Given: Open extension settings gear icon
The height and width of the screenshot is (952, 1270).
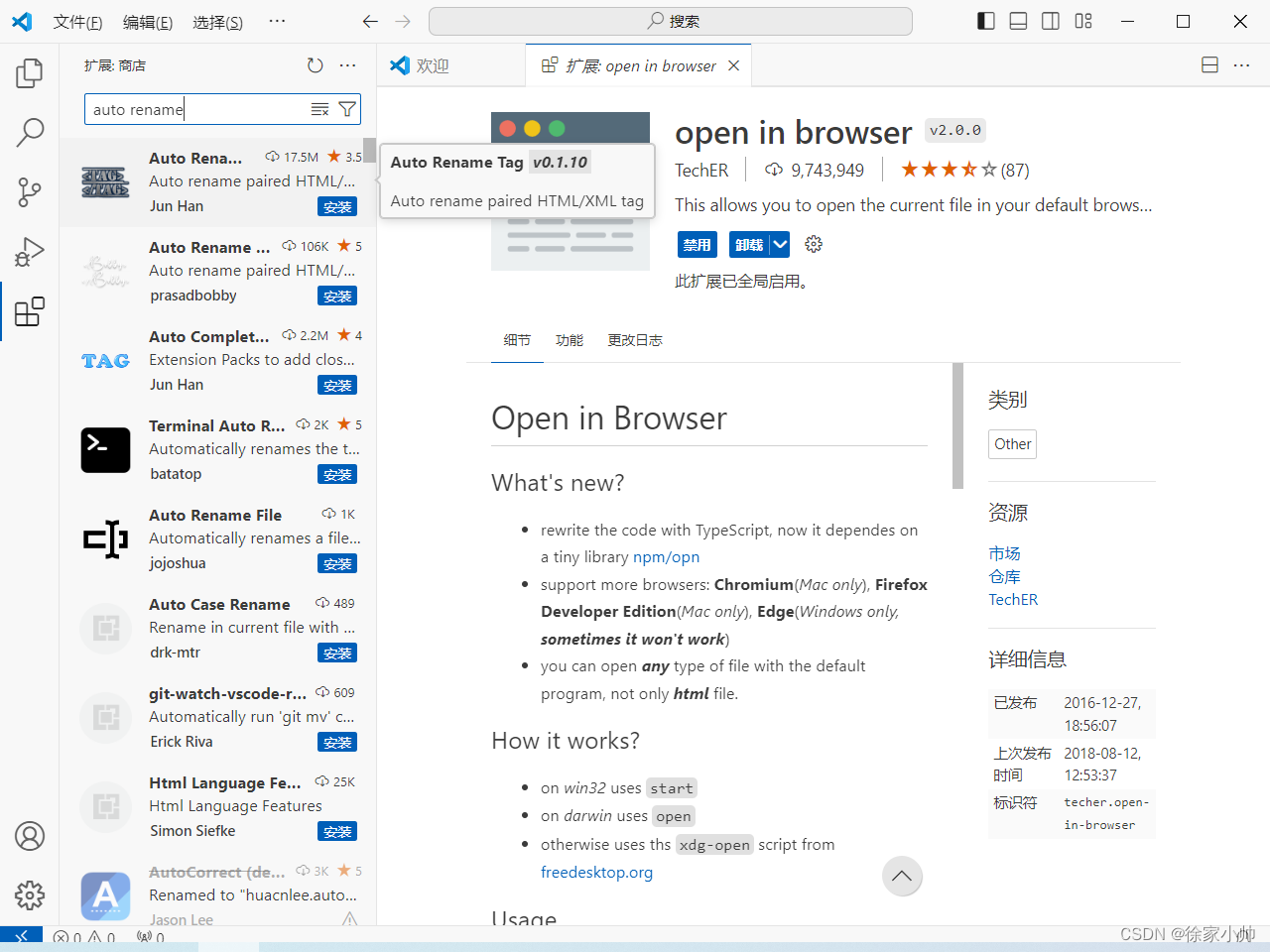Looking at the screenshot, I should click(814, 244).
